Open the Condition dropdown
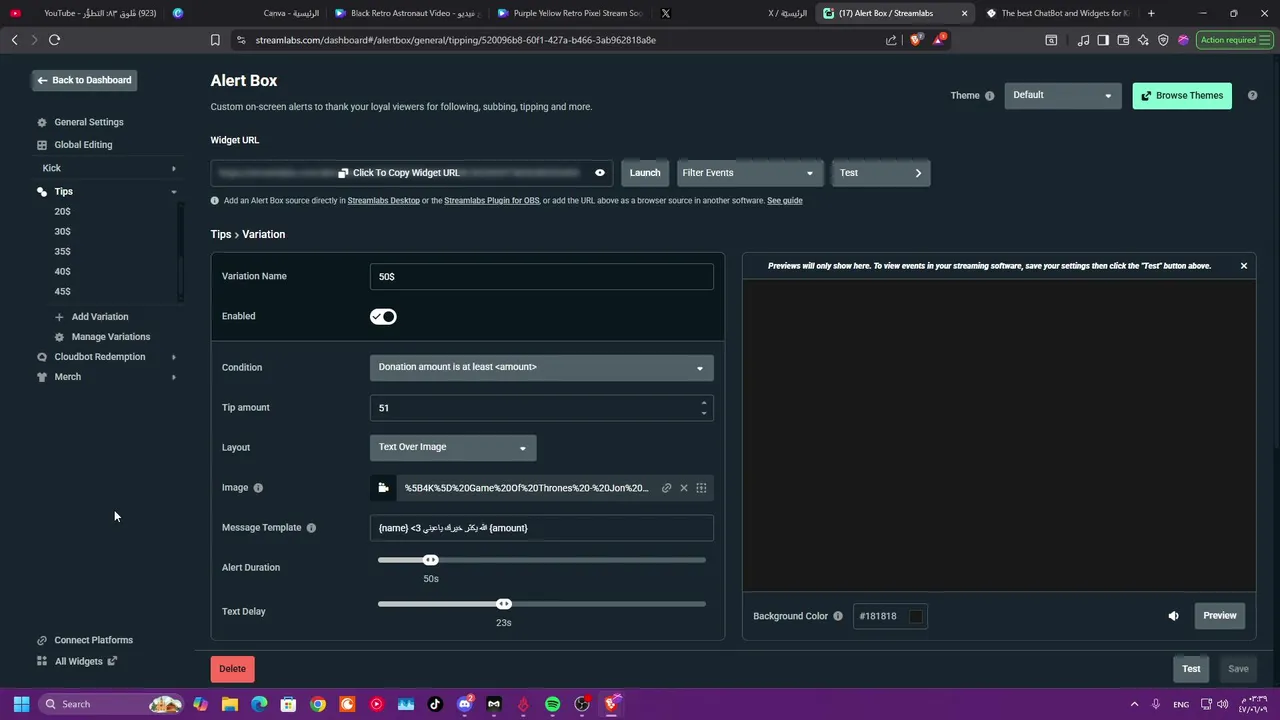Image resolution: width=1280 pixels, height=720 pixels. (x=541, y=368)
